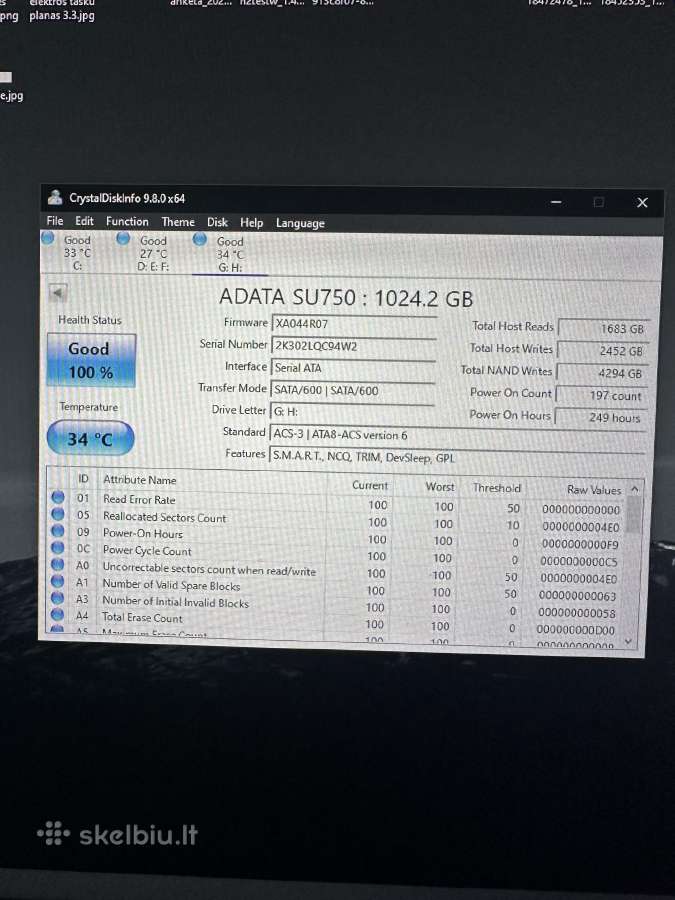
Task: Click the Transfer Mode field
Action: (352, 390)
